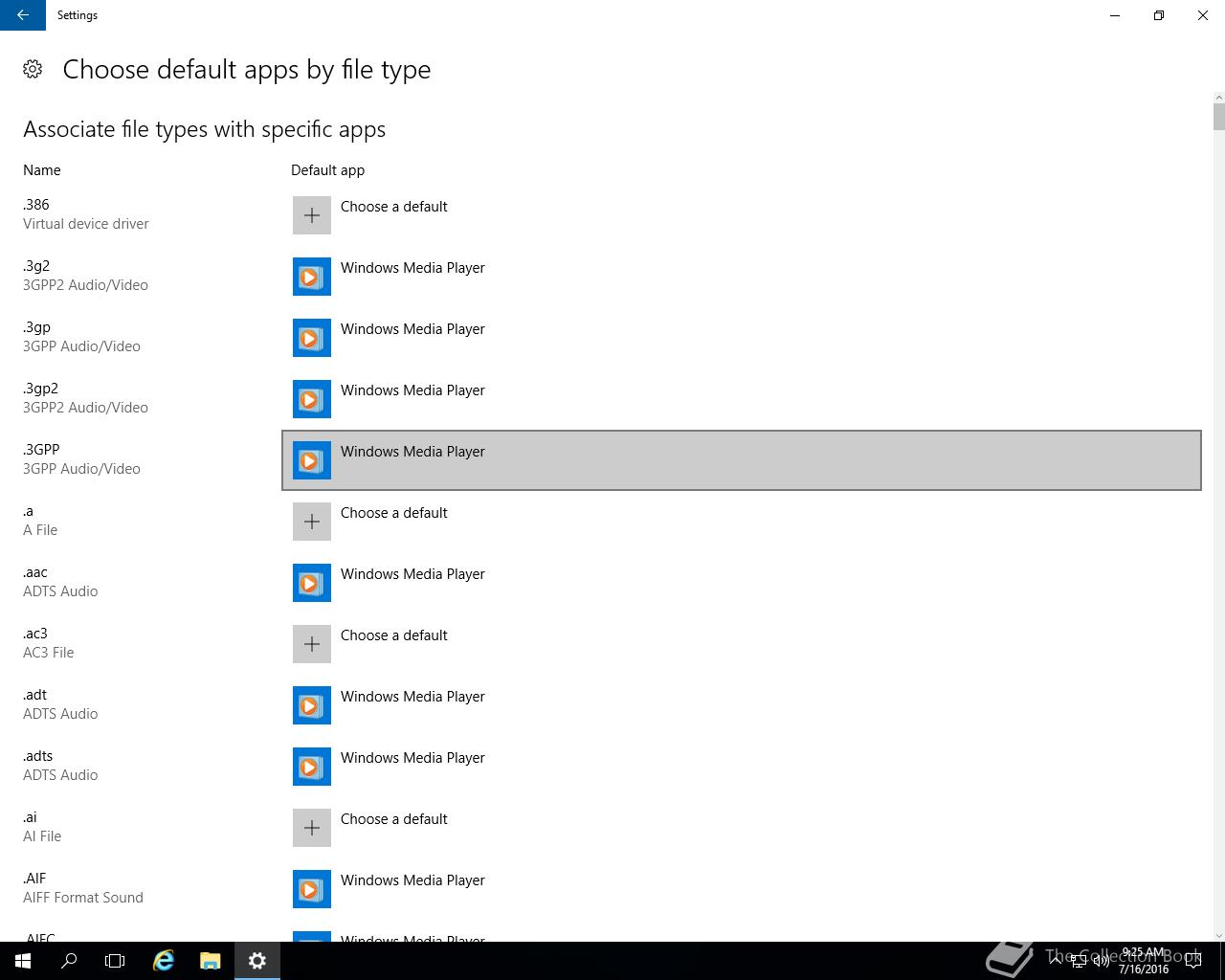
Task: Click the vertical scrollbar thumb
Action: (x=1218, y=117)
